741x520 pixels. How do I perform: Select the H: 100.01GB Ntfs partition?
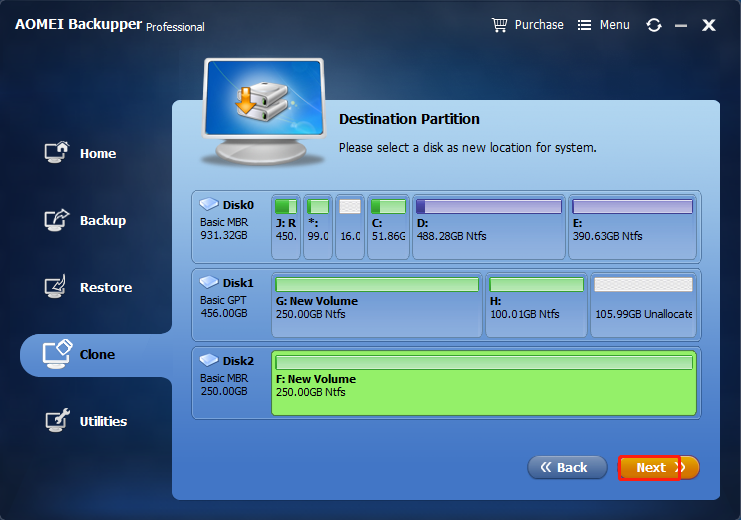[x=536, y=305]
